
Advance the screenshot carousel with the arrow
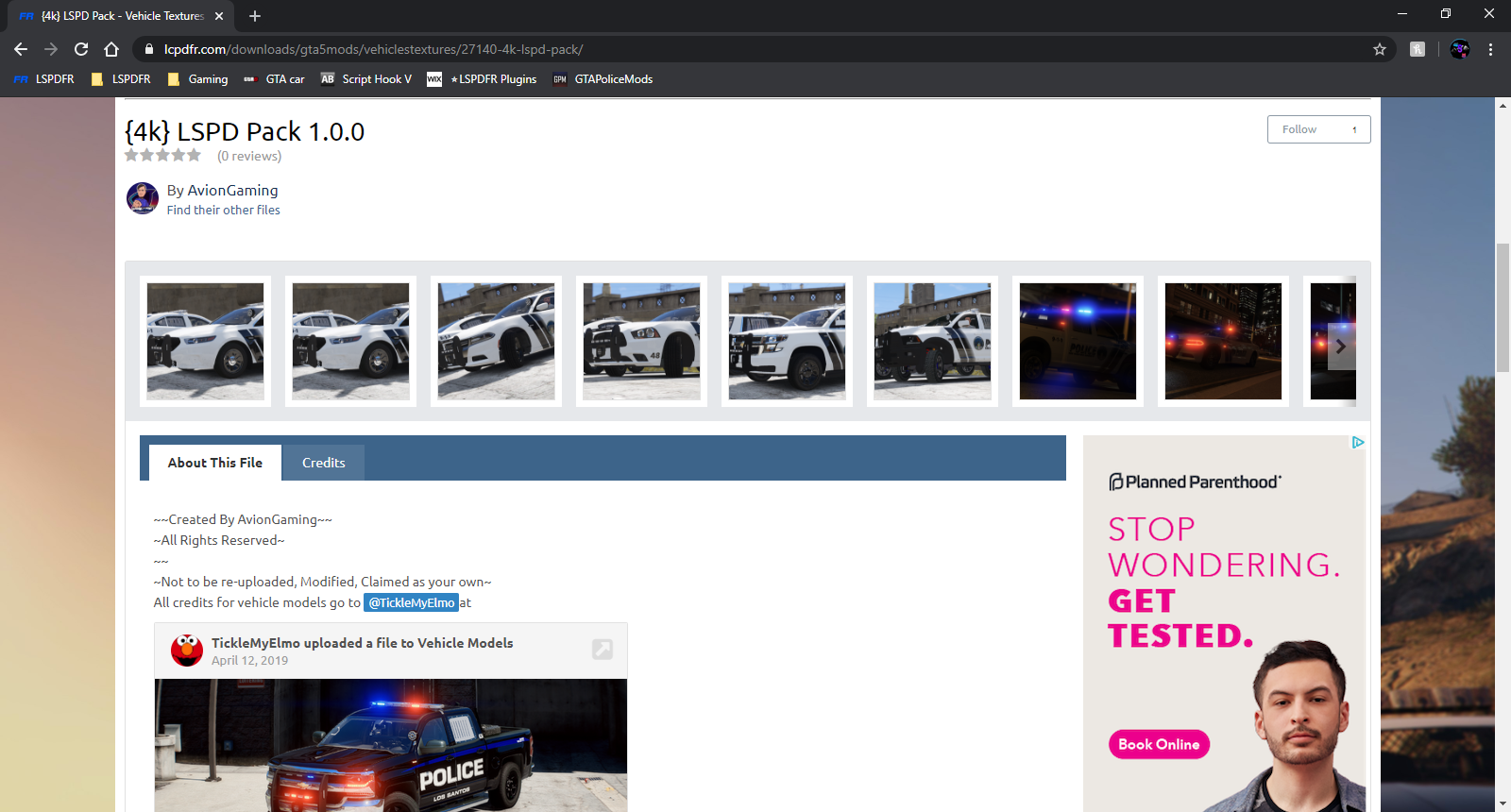click(1341, 347)
